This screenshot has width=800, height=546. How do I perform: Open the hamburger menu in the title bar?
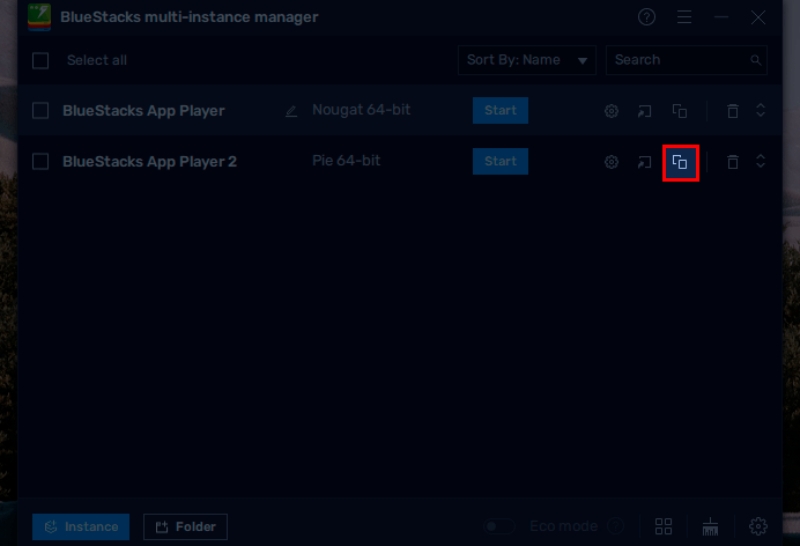[x=684, y=17]
